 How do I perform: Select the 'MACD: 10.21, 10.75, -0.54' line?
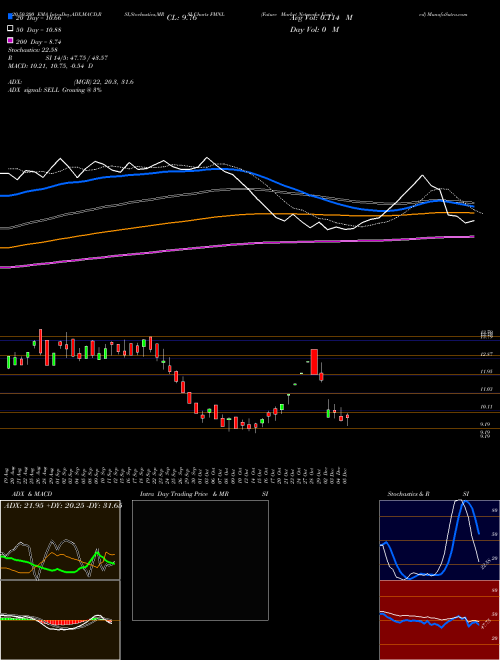point(51,66)
